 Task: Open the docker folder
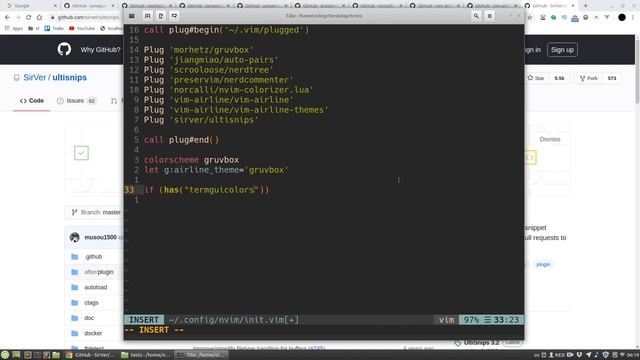tap(93, 333)
